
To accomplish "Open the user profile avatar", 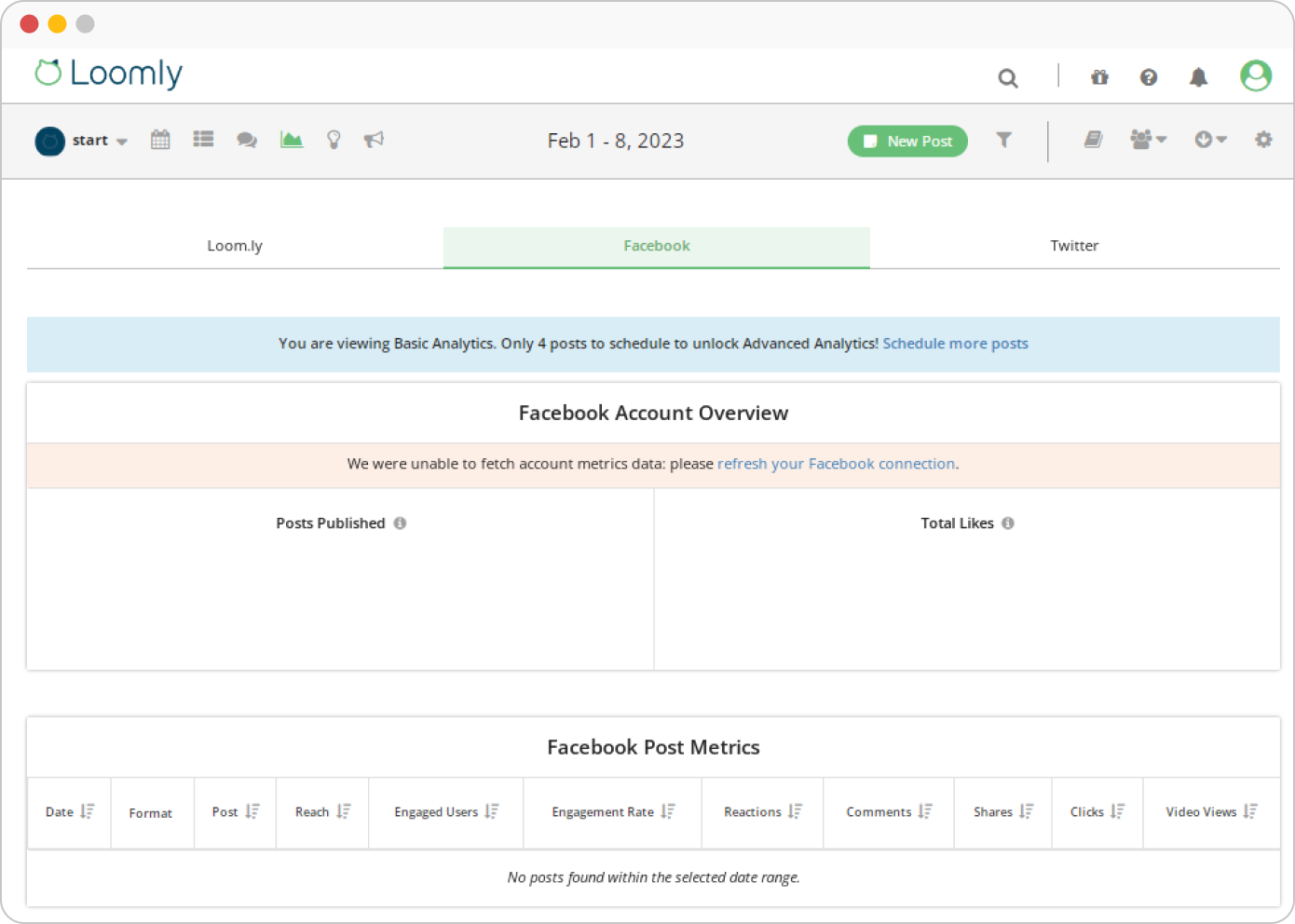I will click(1256, 75).
